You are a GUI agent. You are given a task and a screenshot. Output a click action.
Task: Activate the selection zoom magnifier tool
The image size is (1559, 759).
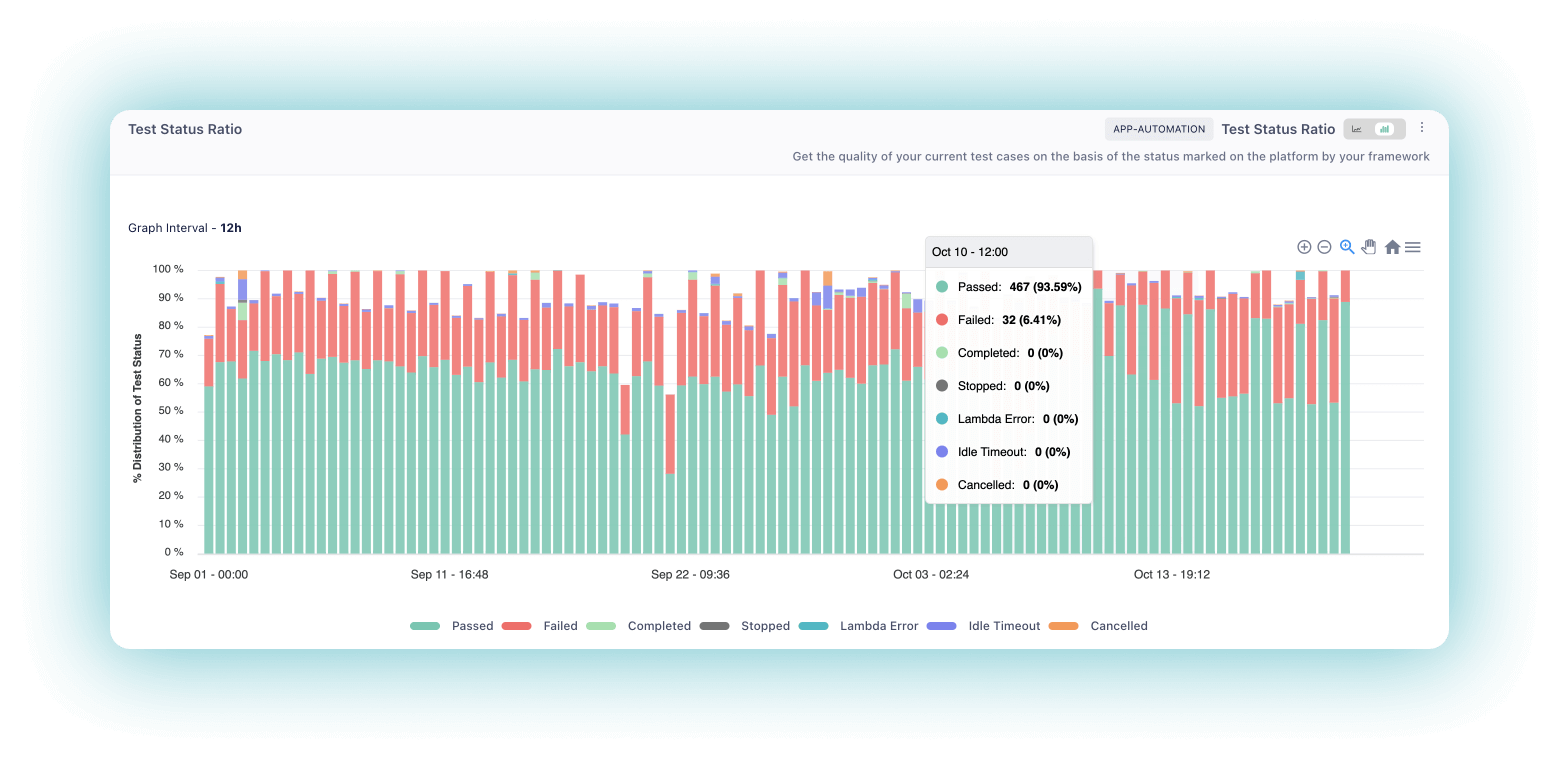[x=1346, y=247]
